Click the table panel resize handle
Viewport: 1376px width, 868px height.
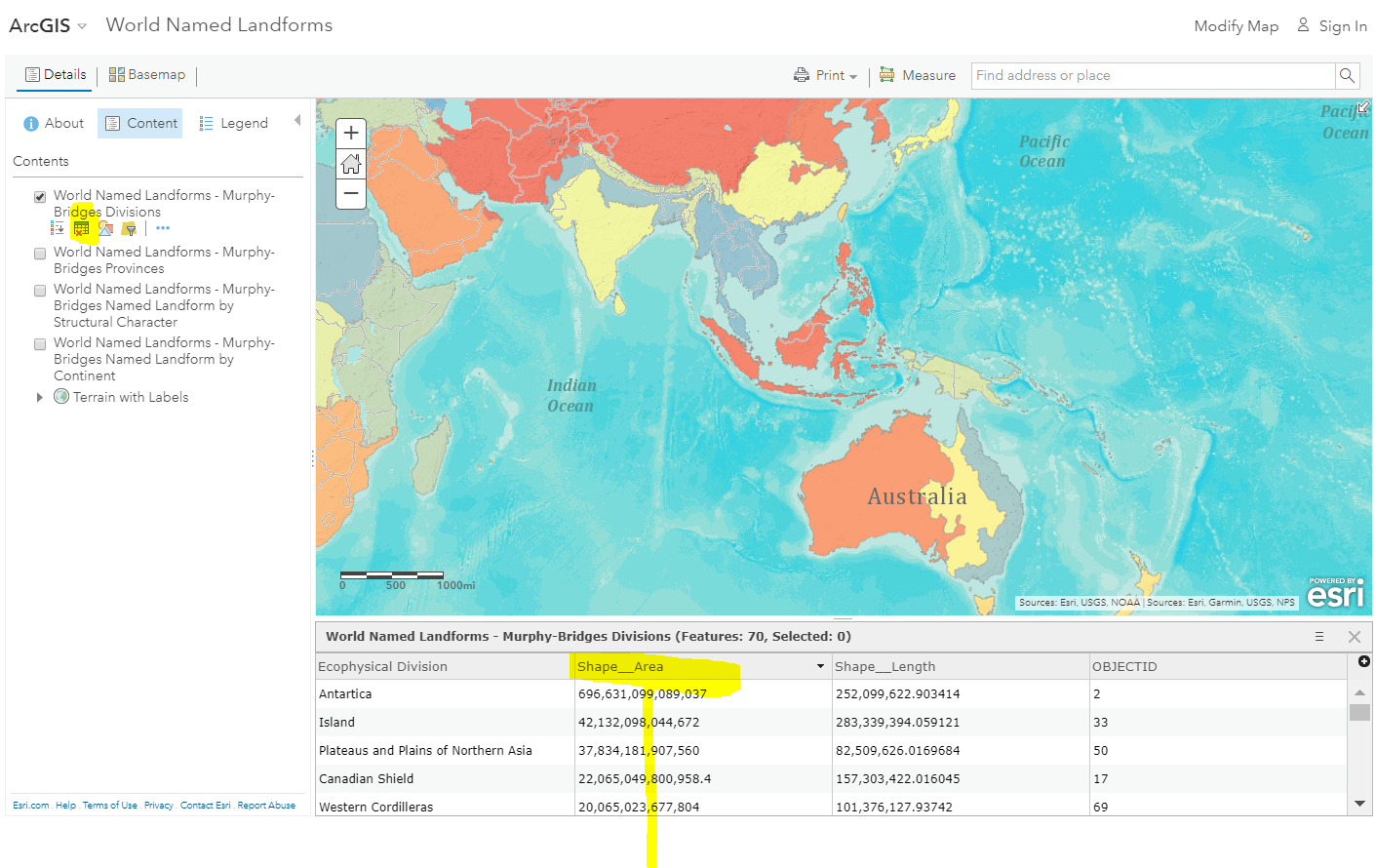[x=844, y=618]
